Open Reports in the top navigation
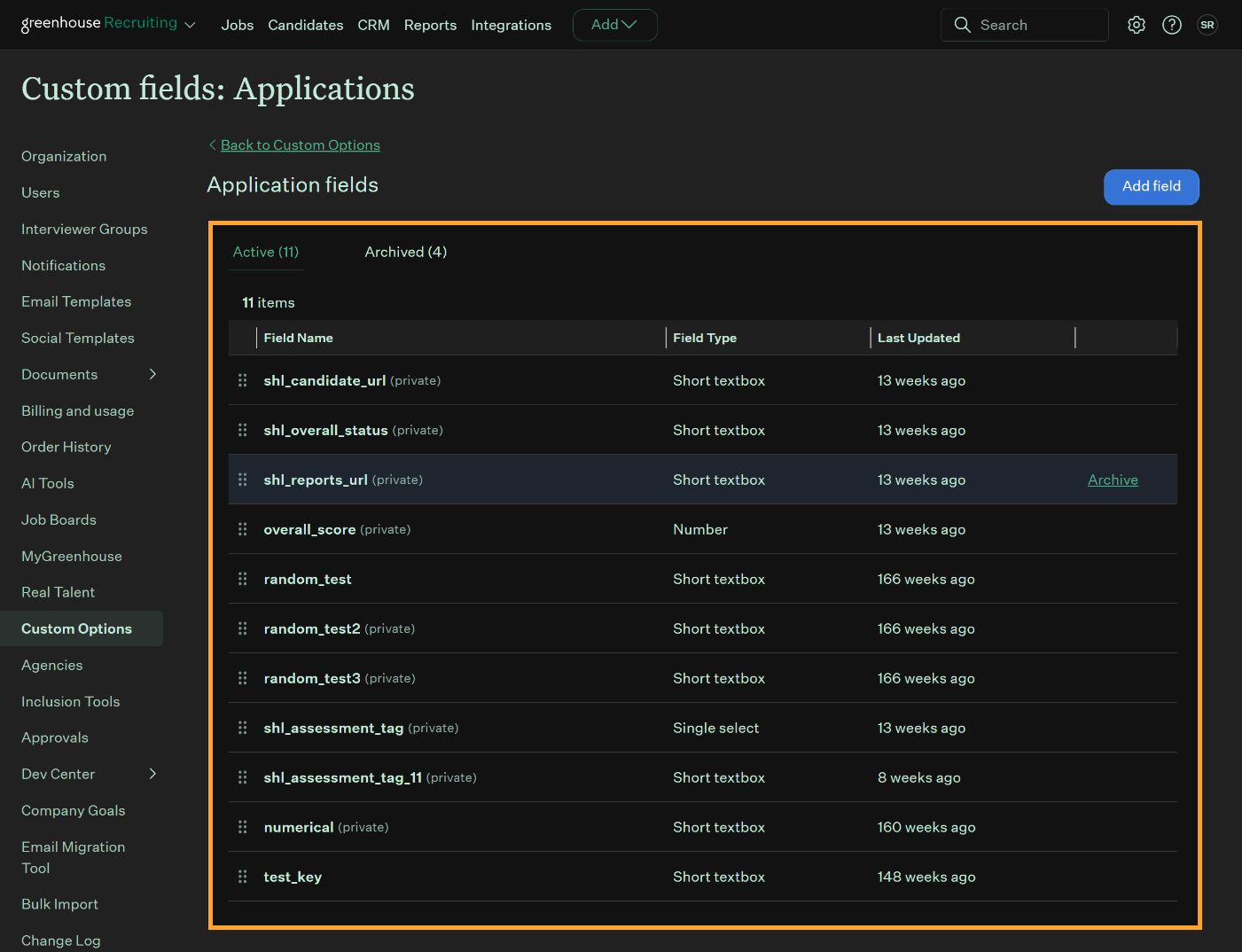 [x=430, y=25]
